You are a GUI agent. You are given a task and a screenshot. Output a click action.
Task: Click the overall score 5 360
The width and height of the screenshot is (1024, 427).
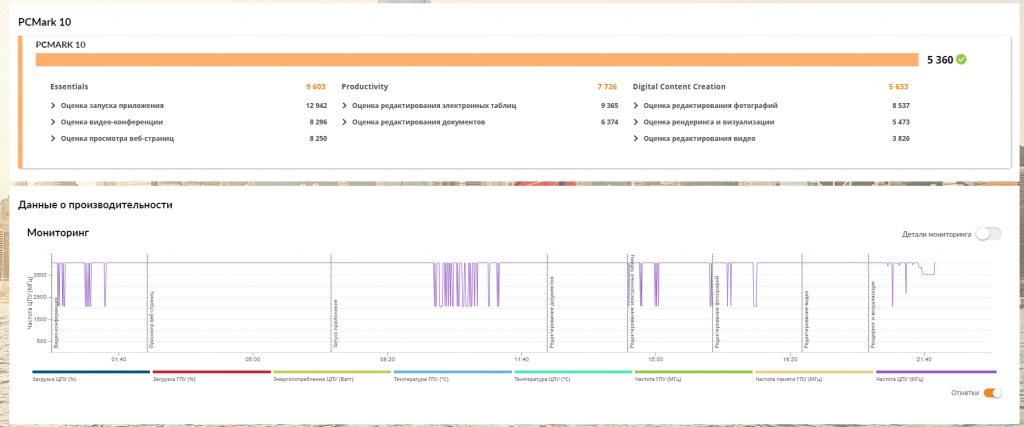click(940, 60)
